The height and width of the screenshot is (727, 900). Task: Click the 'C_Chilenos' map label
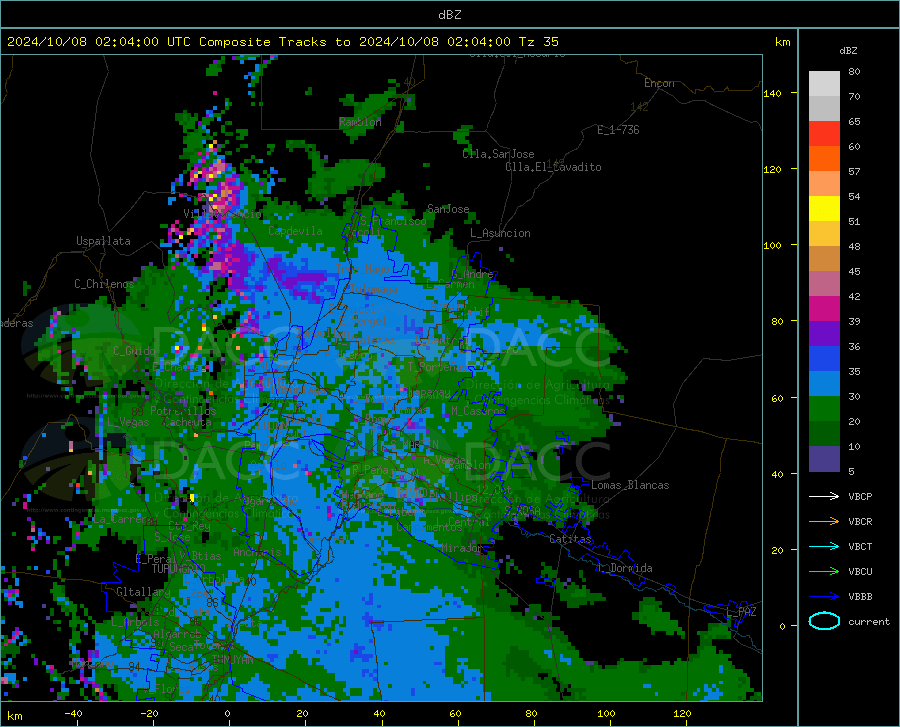(x=104, y=284)
